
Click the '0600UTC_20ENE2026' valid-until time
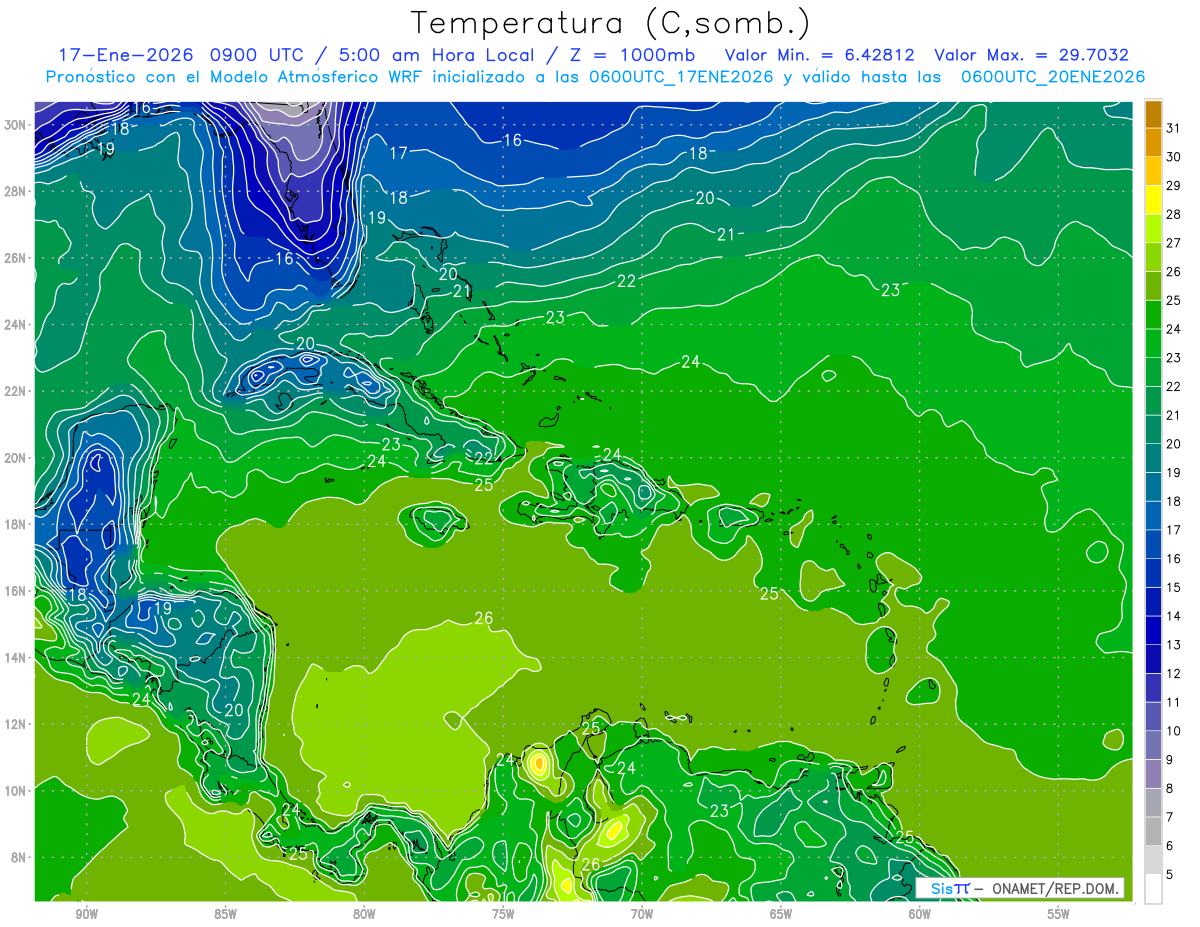click(1053, 77)
